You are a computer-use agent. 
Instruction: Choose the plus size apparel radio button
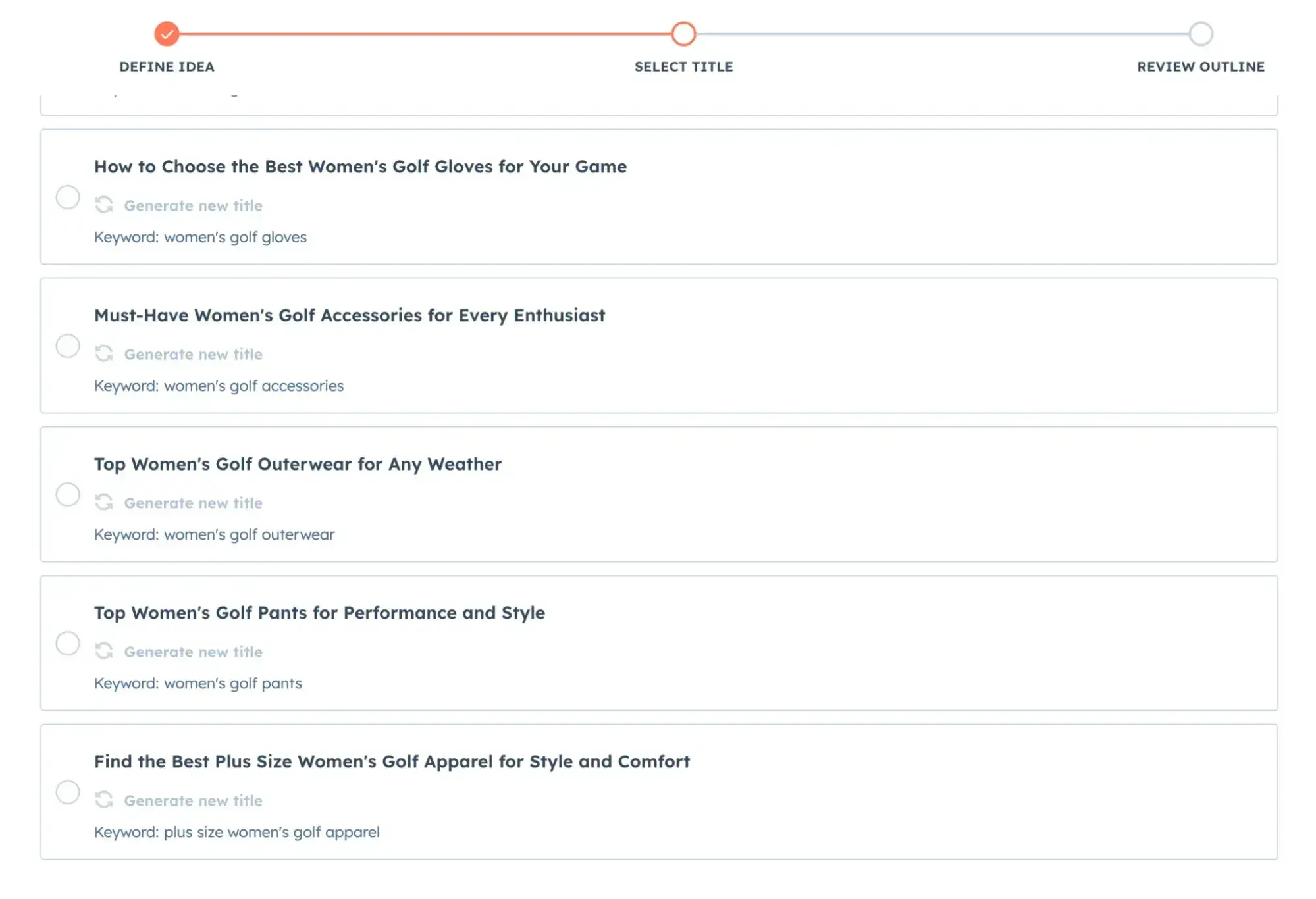[68, 792]
